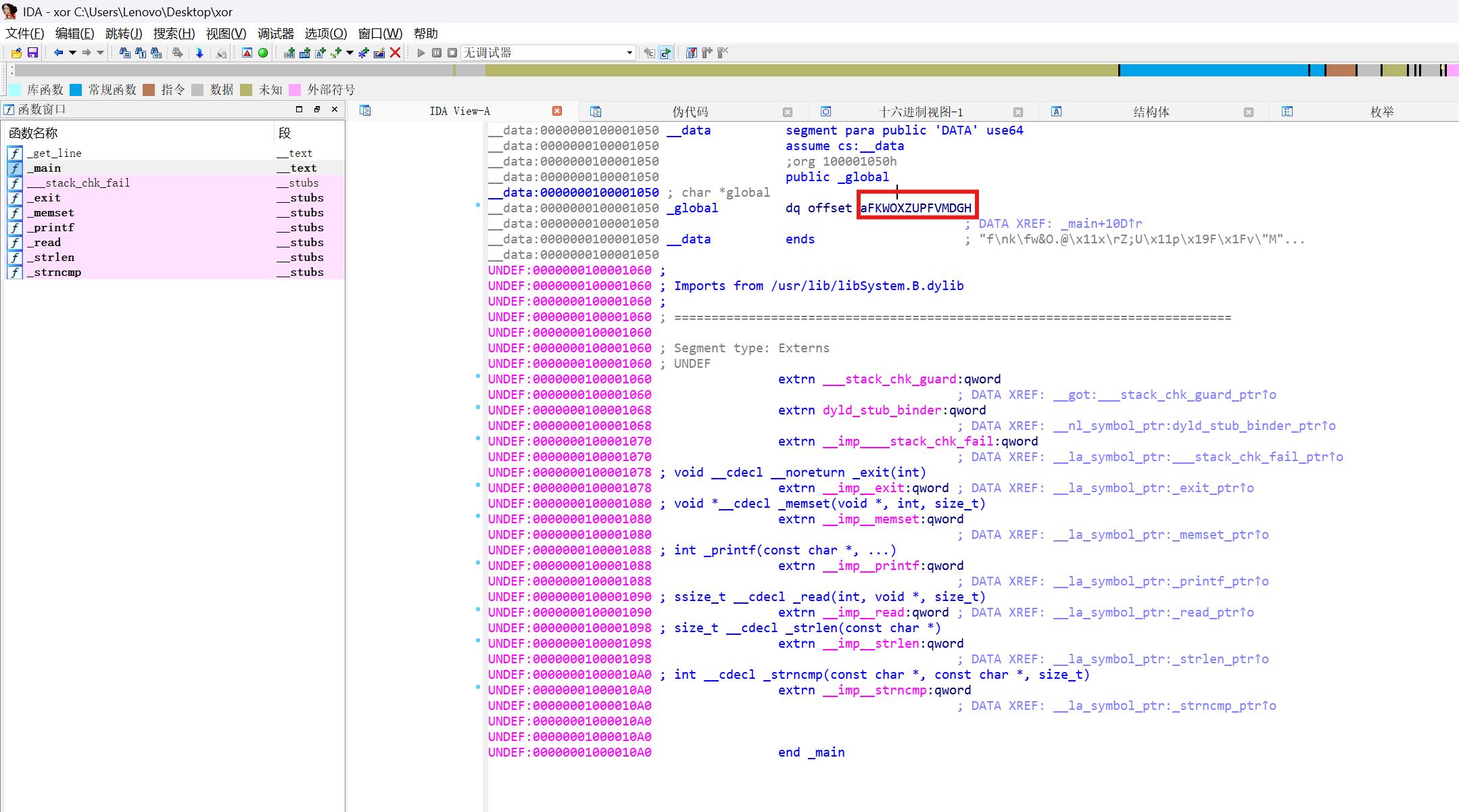Expand the jump back history dropdown arrow
Screen dimensions: 1459x812
tap(72, 53)
